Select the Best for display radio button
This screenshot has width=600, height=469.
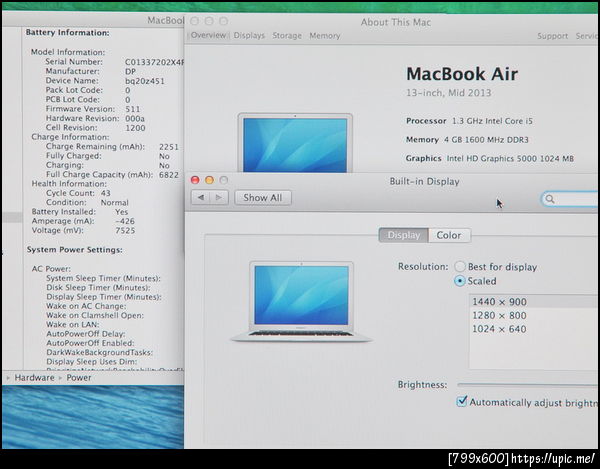tap(460, 267)
